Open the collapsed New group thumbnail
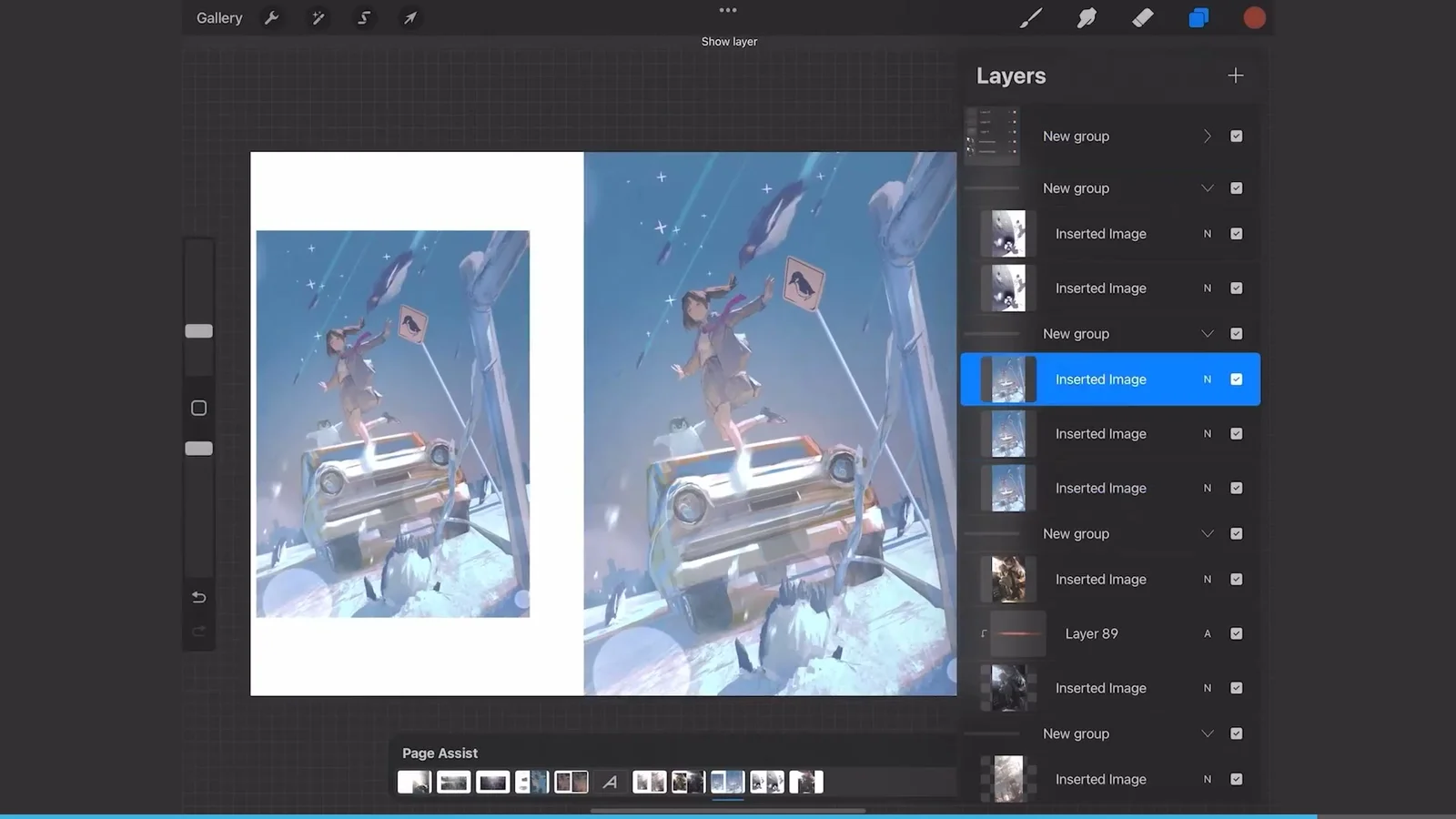The height and width of the screenshot is (819, 1456). (992, 136)
